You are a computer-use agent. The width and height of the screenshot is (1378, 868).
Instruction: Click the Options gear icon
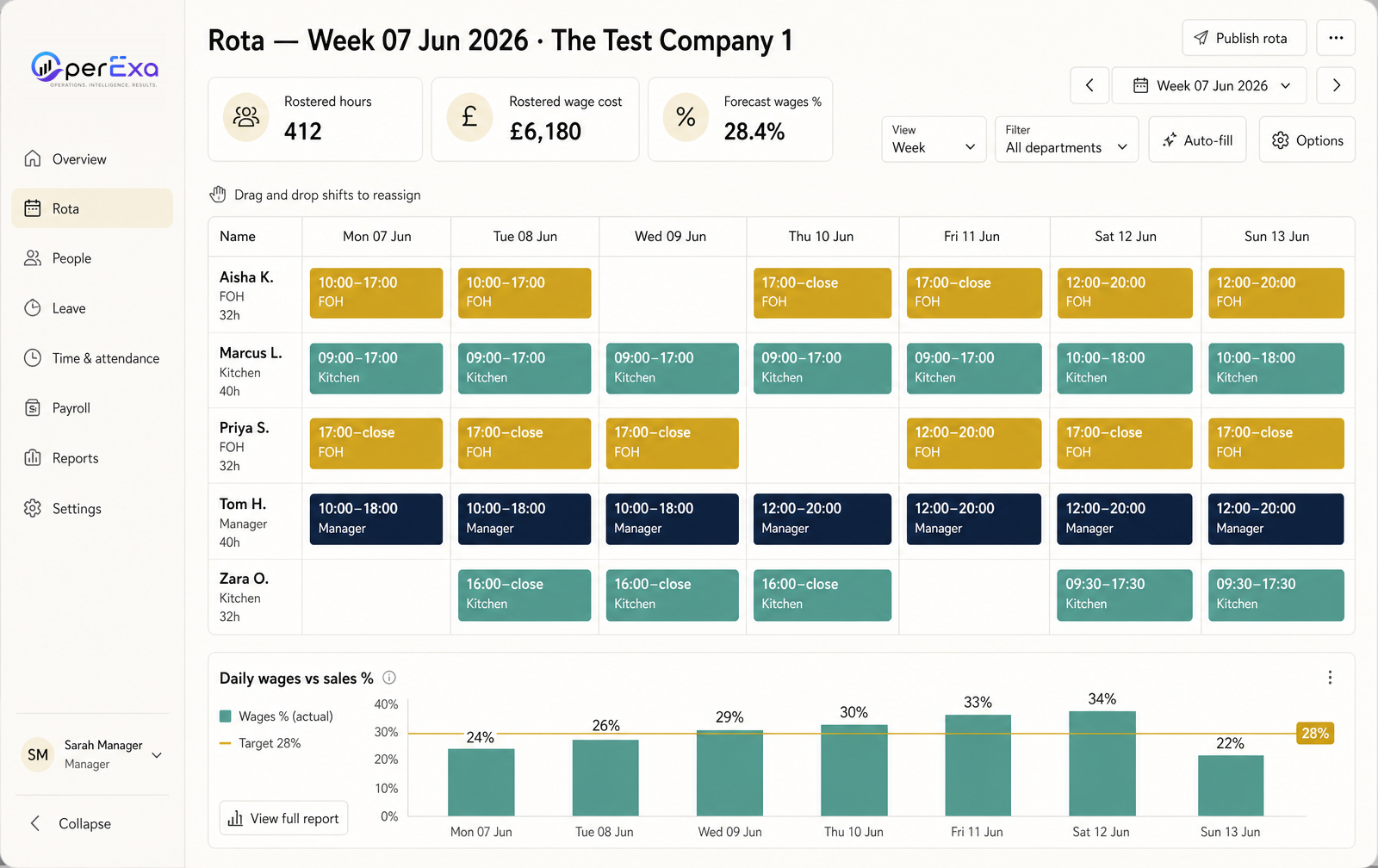click(x=1281, y=140)
